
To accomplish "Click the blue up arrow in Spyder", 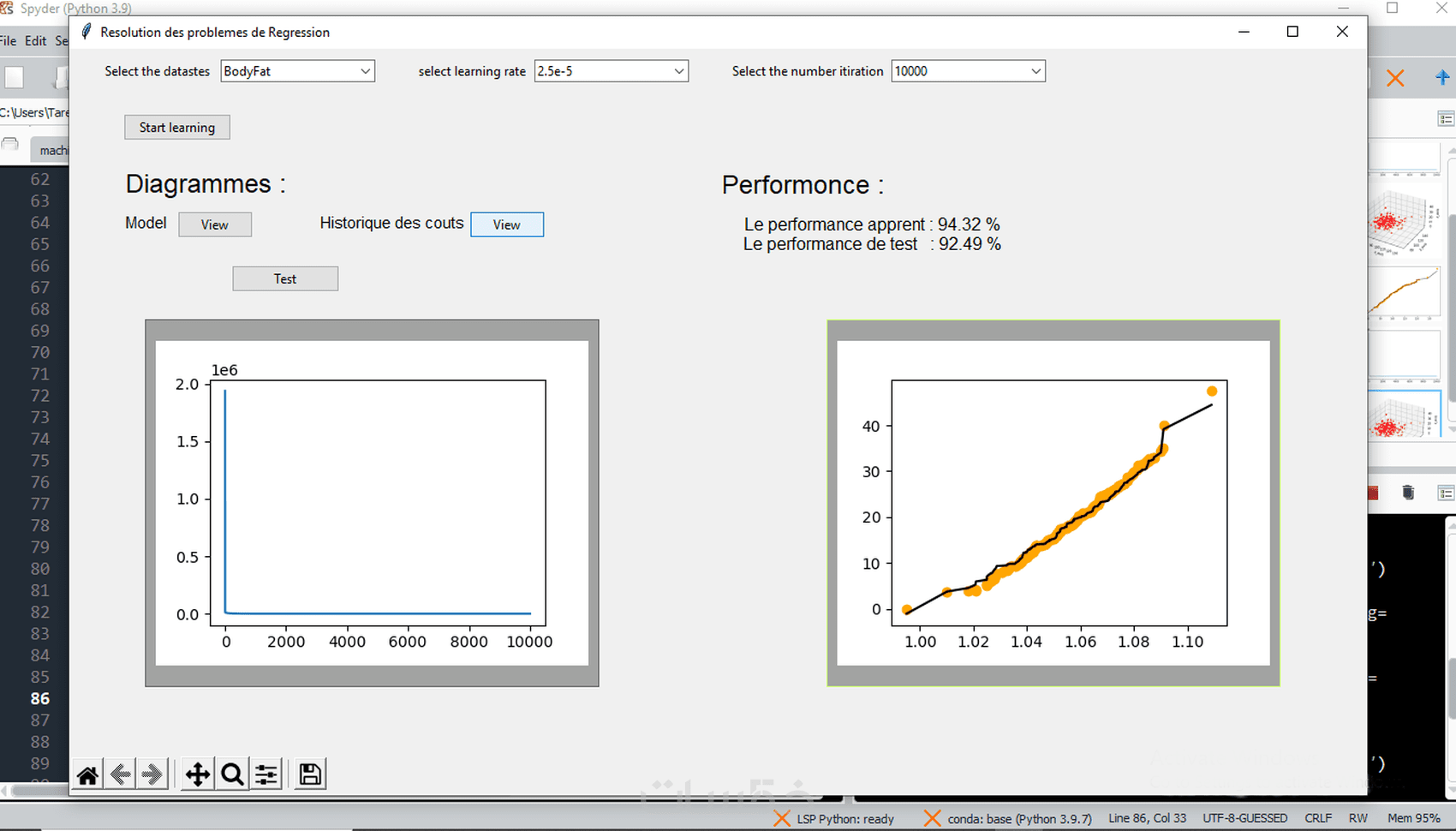I will (x=1442, y=78).
